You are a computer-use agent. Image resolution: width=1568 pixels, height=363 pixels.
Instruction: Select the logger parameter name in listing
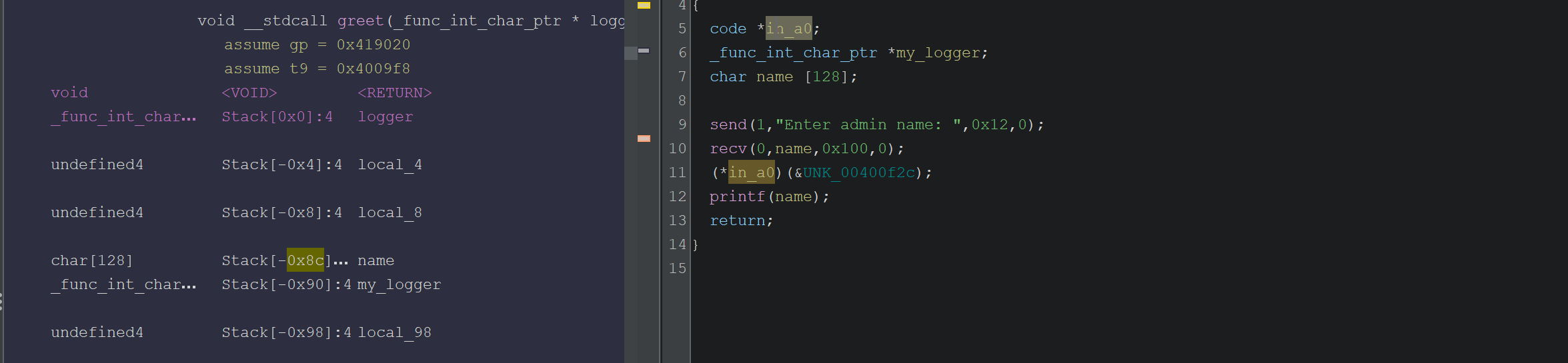[385, 117]
